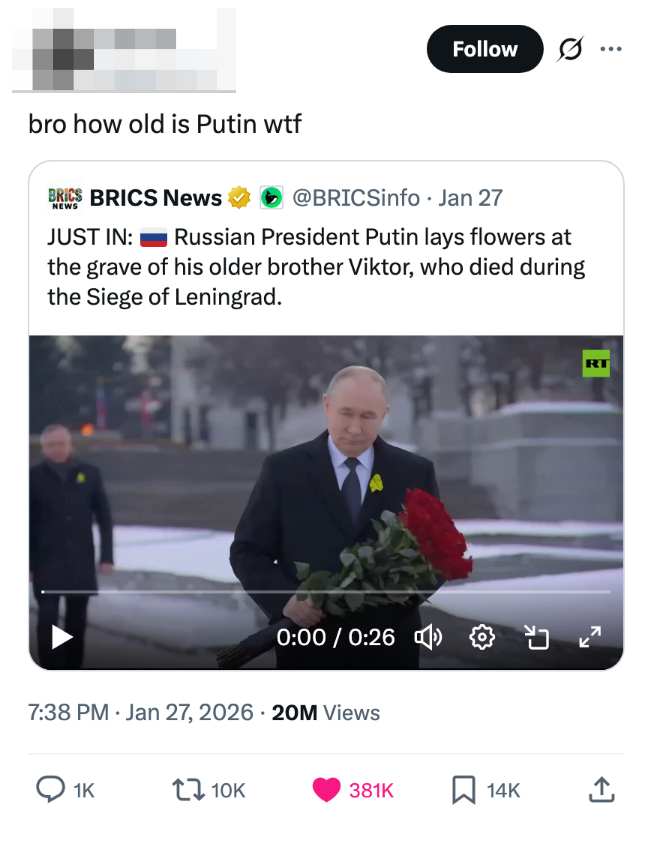Open video playback settings
The width and height of the screenshot is (656, 848).
click(x=481, y=637)
